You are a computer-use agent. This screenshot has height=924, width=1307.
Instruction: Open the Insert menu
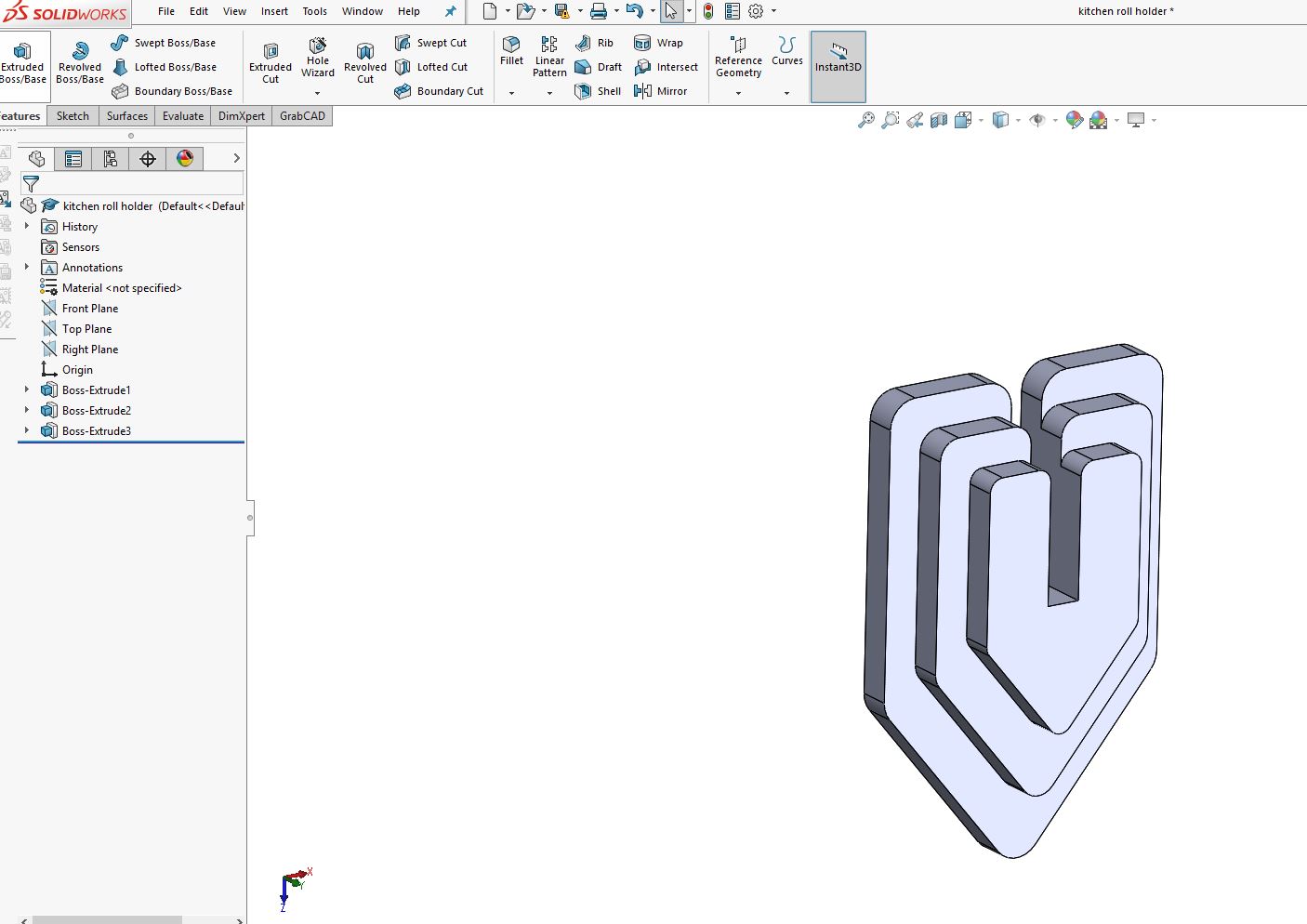(274, 11)
